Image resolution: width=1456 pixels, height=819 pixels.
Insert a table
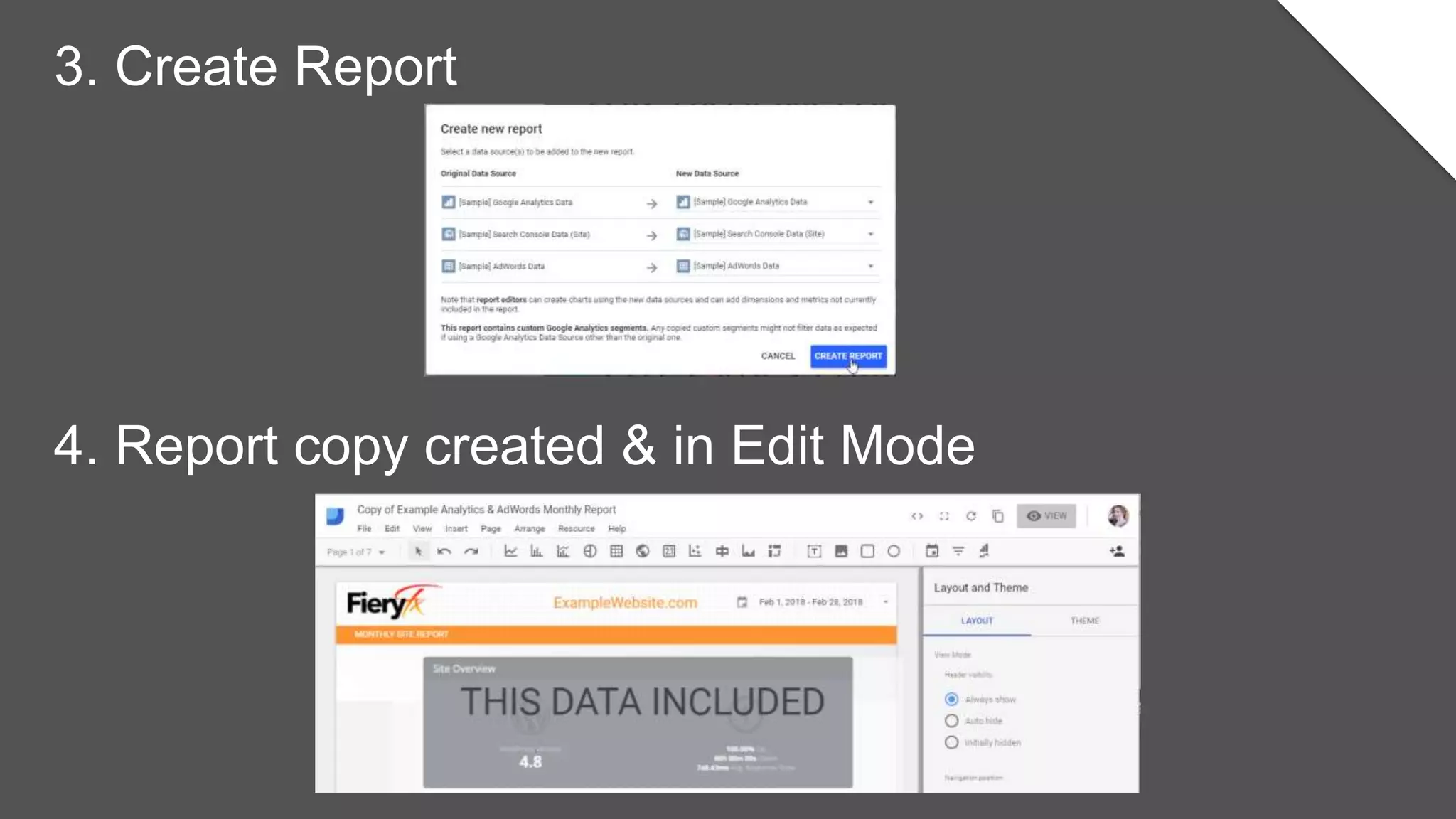616,551
